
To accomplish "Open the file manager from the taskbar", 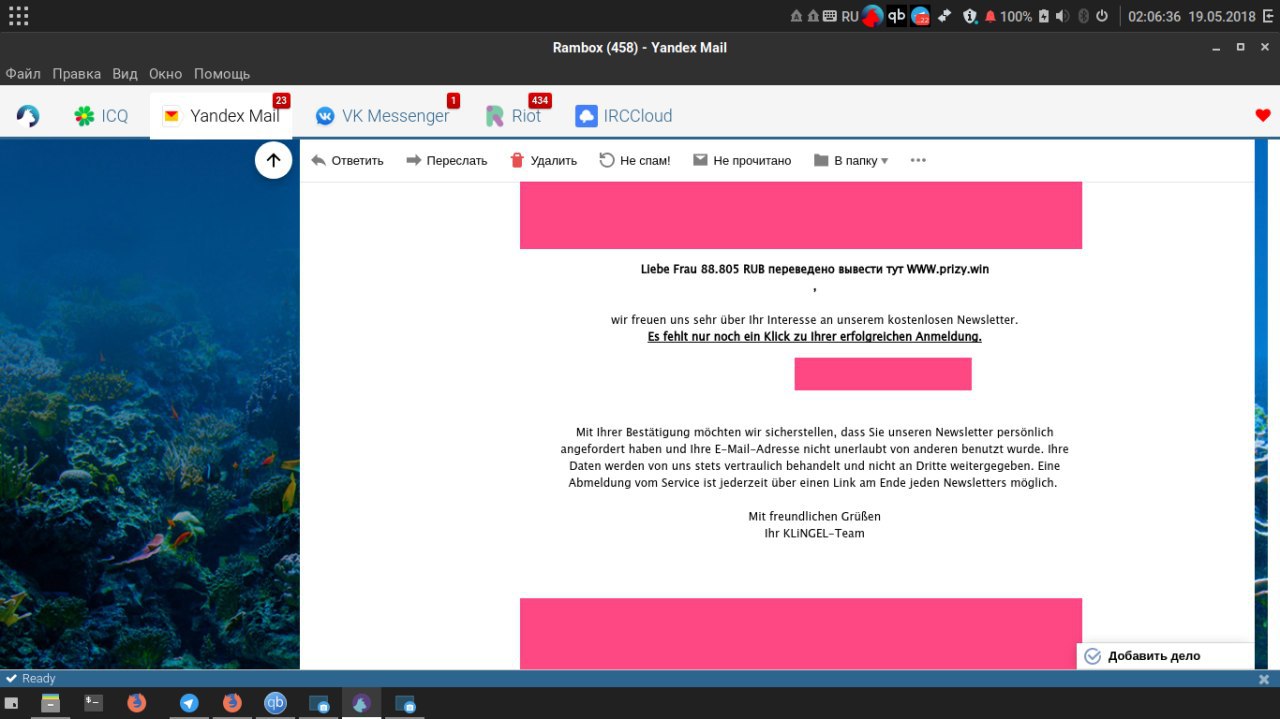I will click(x=50, y=703).
